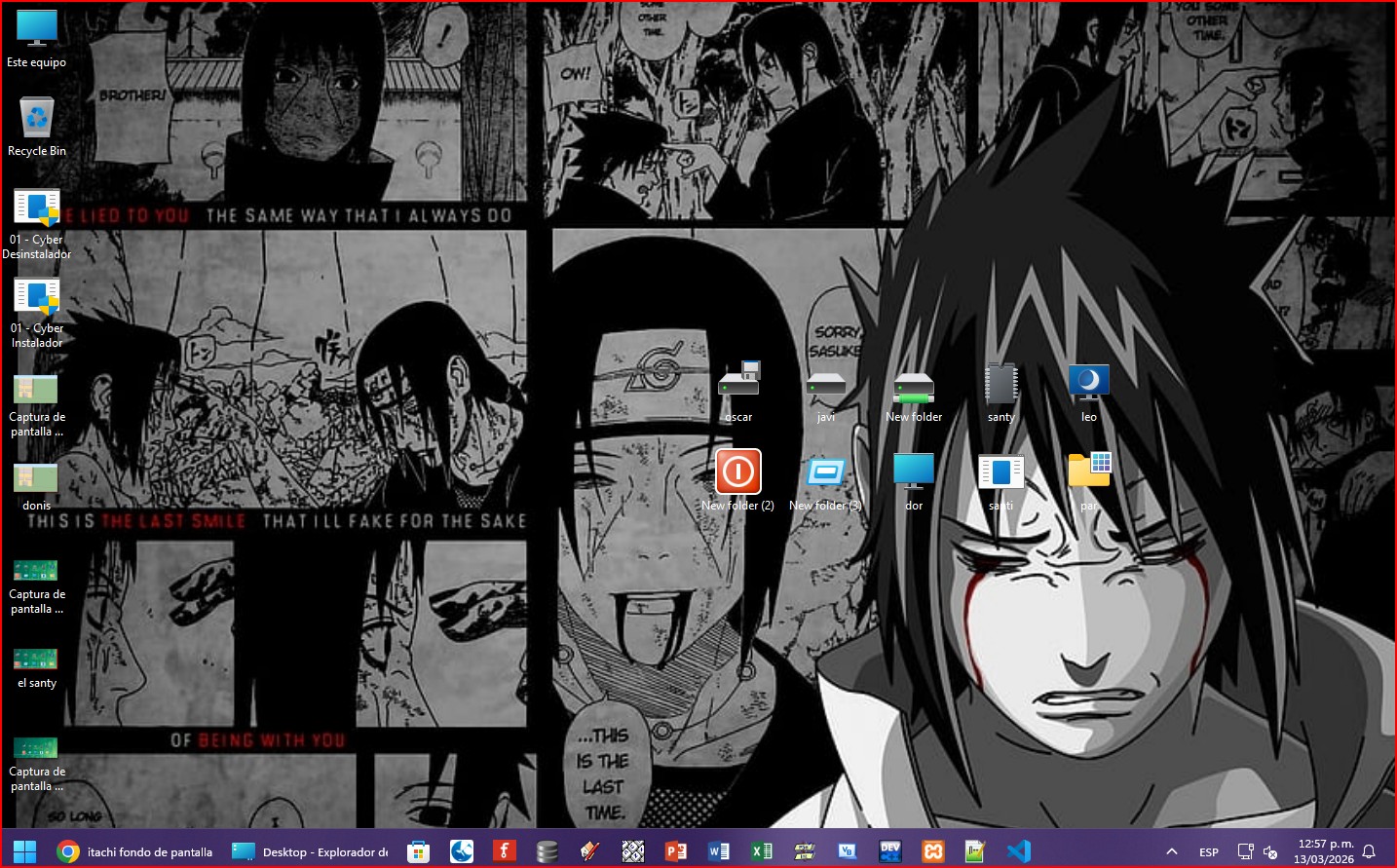Launch Excel from the taskbar
The width and height of the screenshot is (1397, 868).
pos(761,851)
